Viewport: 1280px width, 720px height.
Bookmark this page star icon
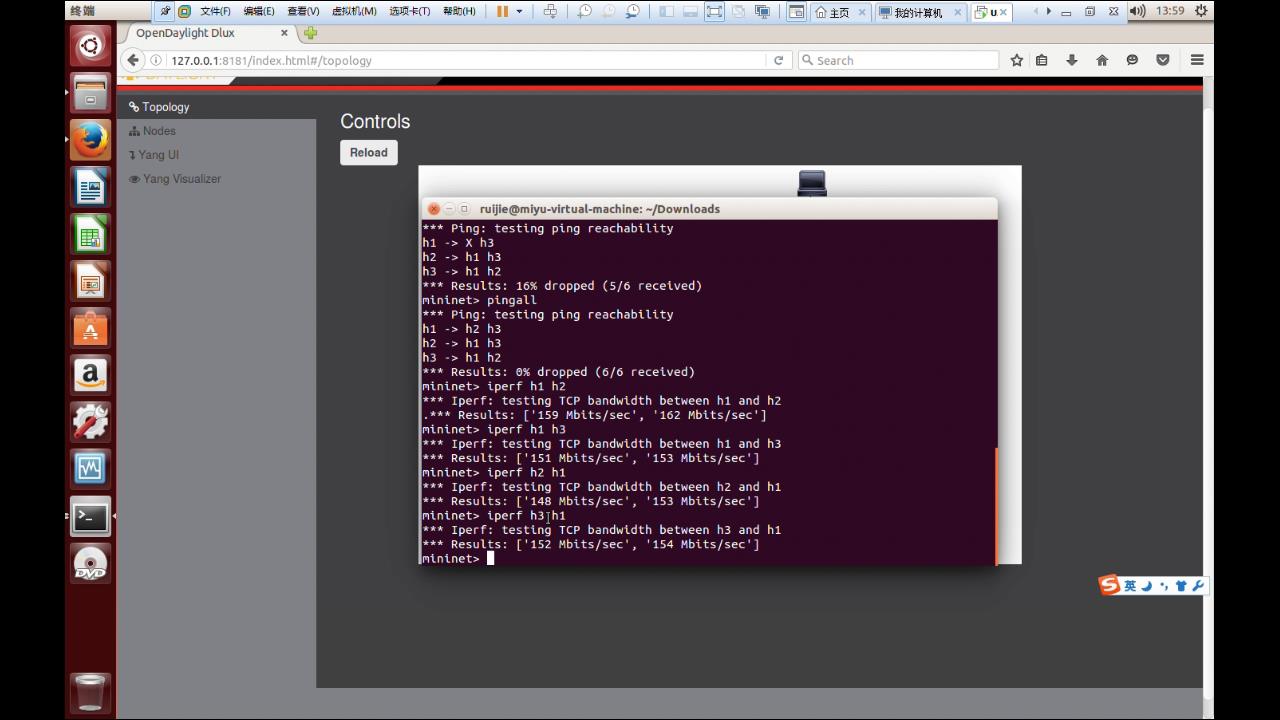[x=1017, y=60]
